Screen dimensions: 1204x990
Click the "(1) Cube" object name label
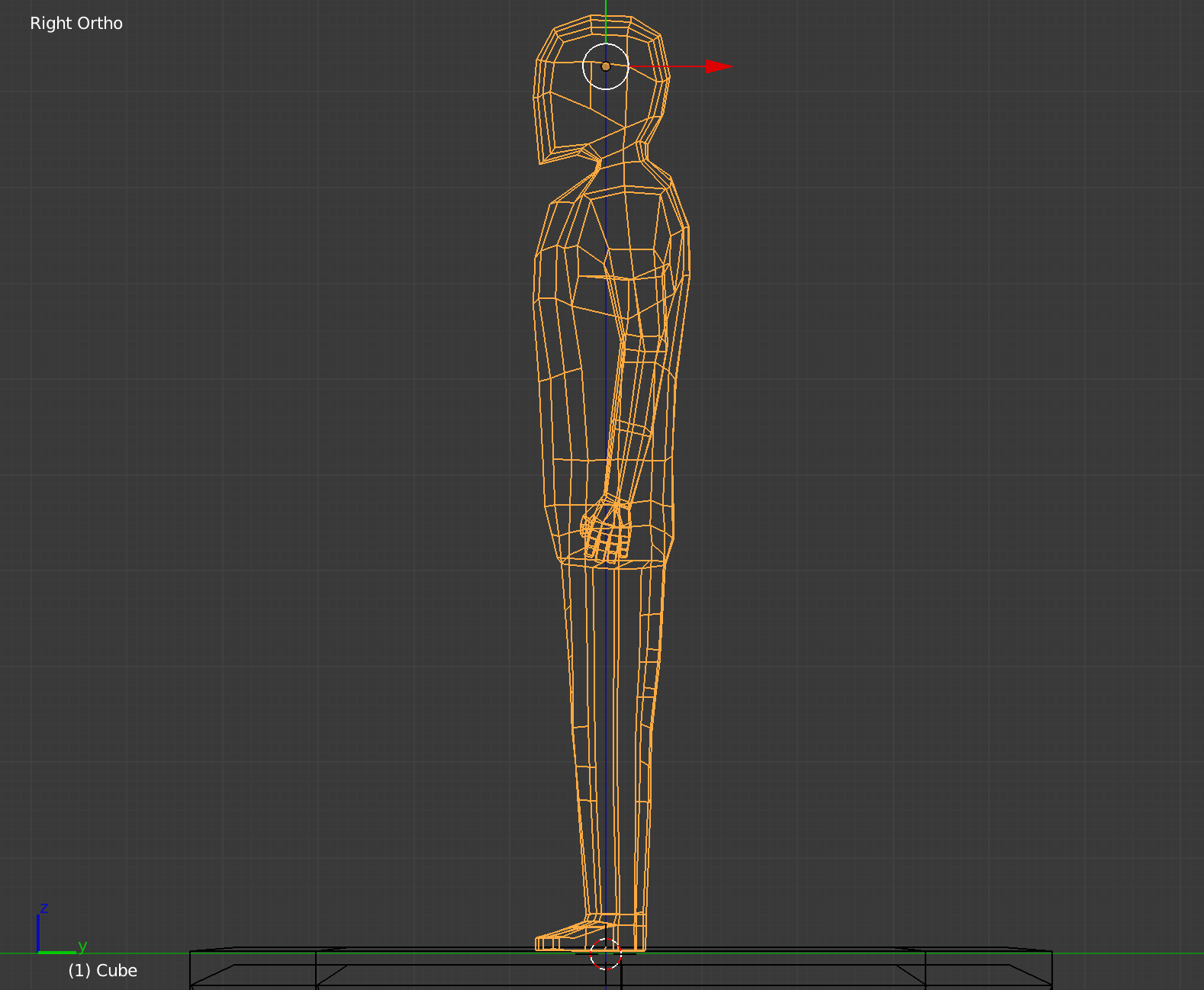tap(103, 971)
